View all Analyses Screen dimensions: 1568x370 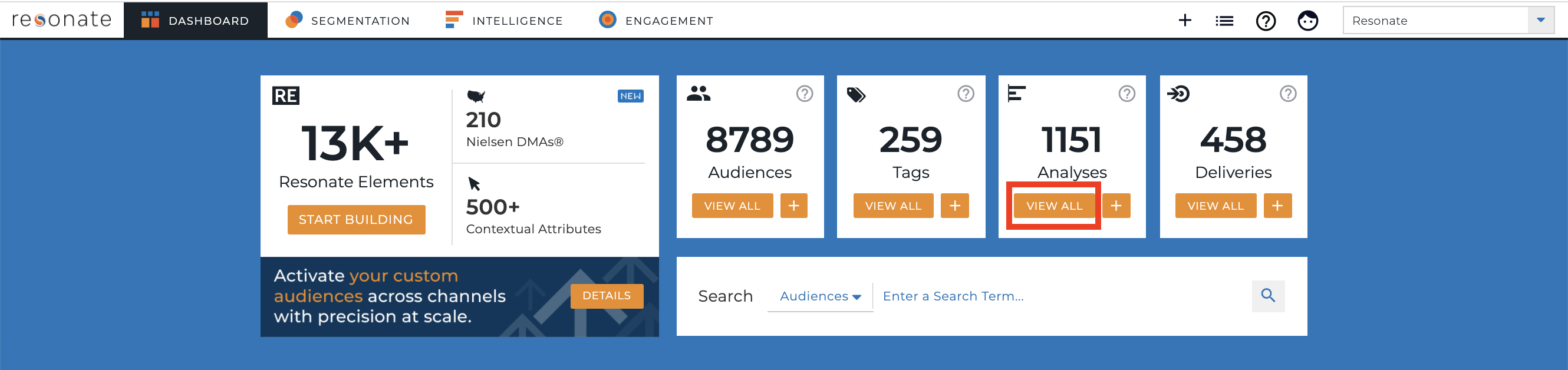click(1054, 206)
